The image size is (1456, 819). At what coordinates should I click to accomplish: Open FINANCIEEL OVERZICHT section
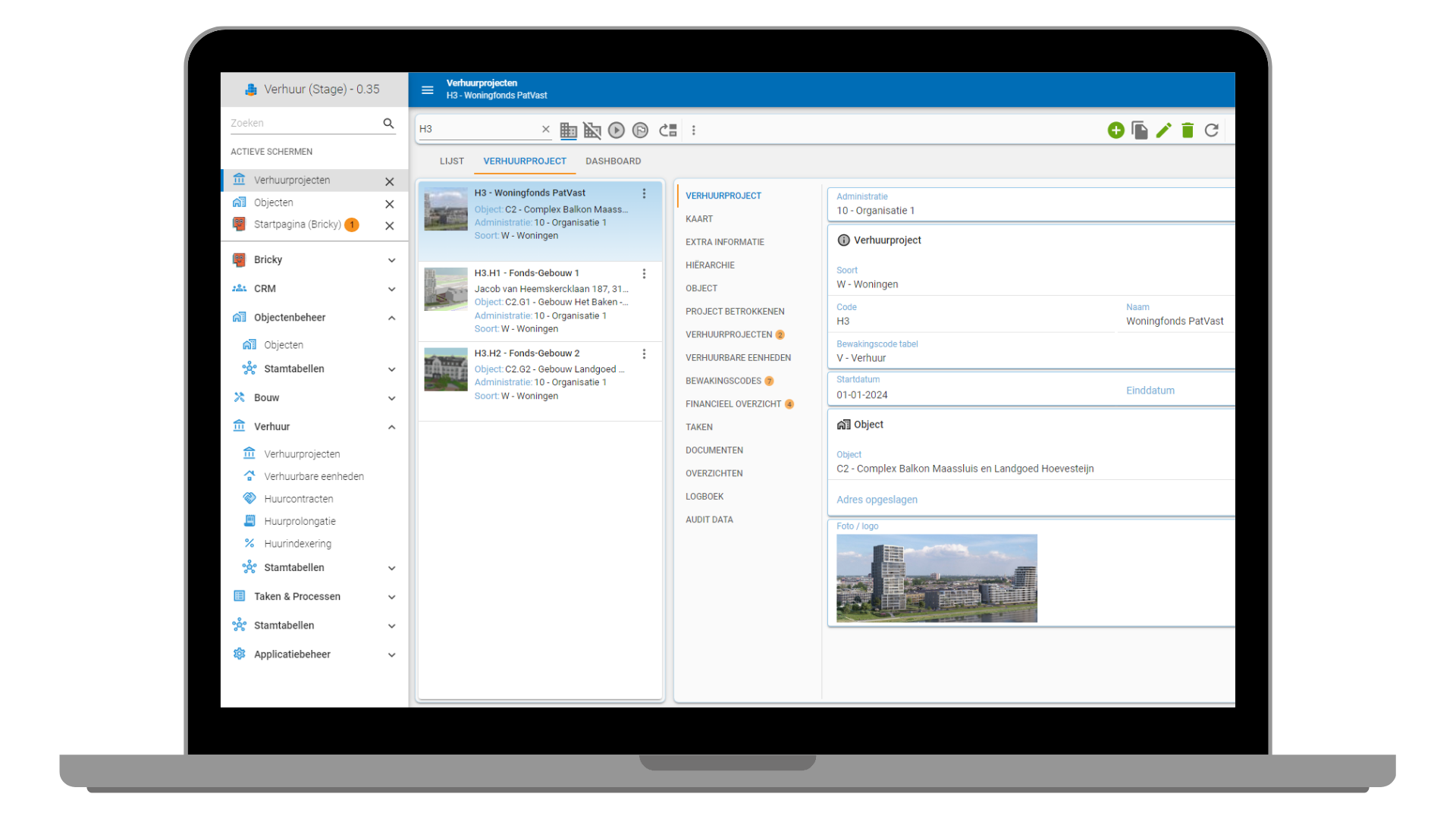tap(733, 404)
